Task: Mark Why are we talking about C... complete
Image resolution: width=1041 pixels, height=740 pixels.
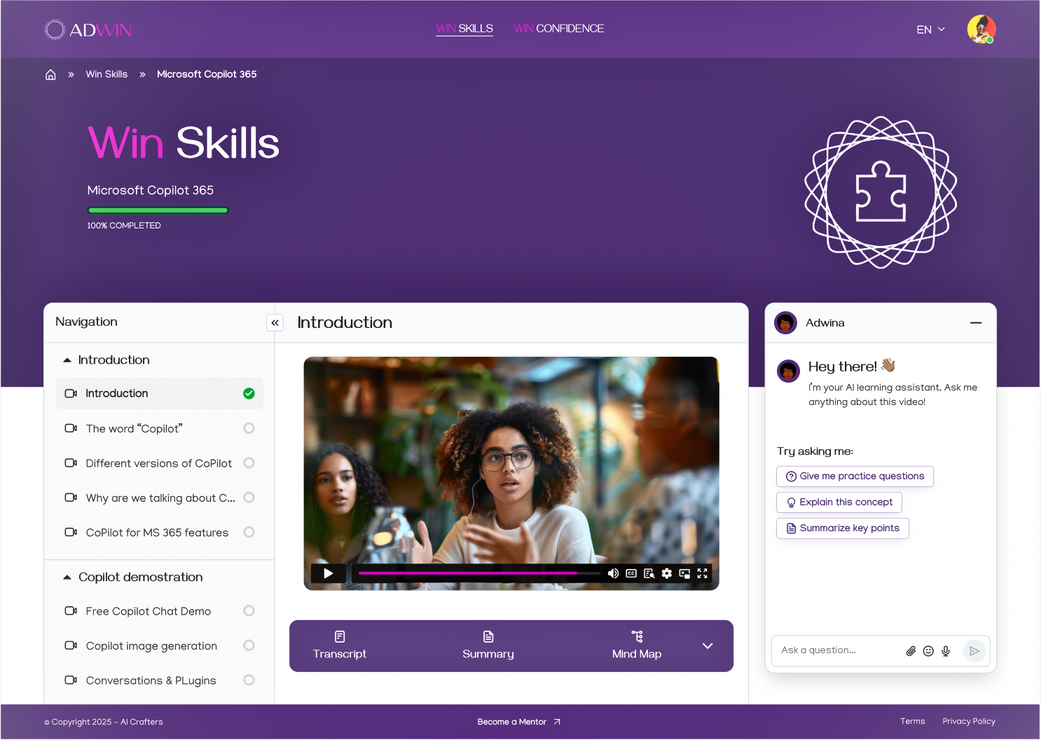Action: click(x=249, y=497)
